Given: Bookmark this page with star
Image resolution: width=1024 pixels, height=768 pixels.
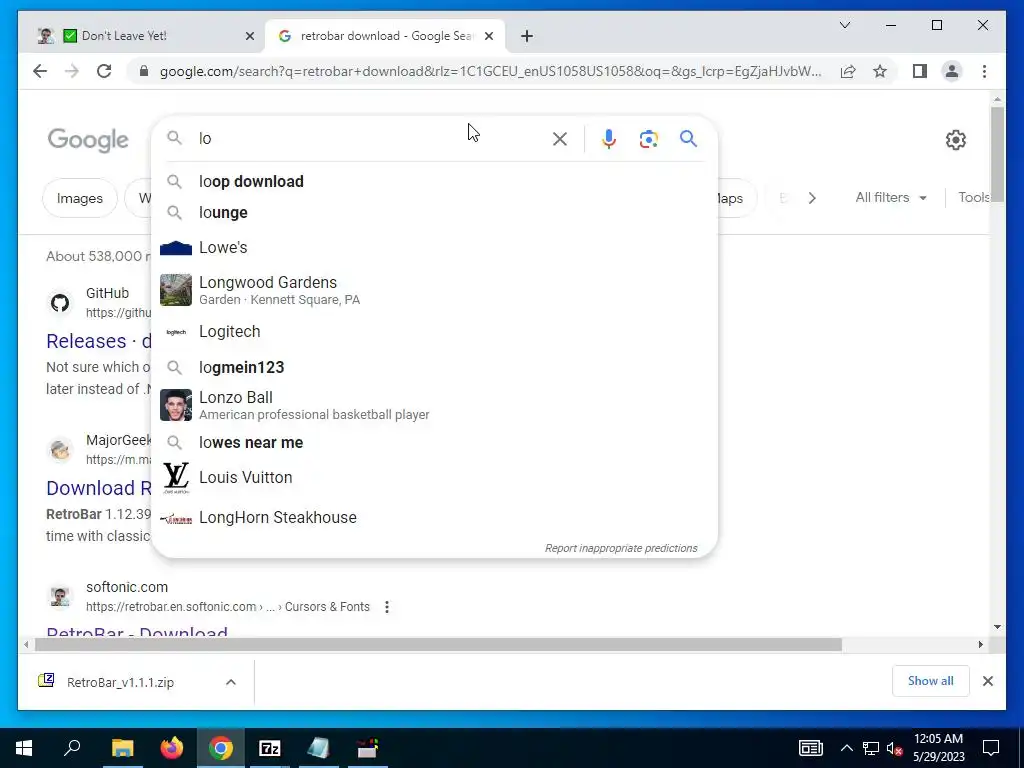Looking at the screenshot, I should 880,71.
